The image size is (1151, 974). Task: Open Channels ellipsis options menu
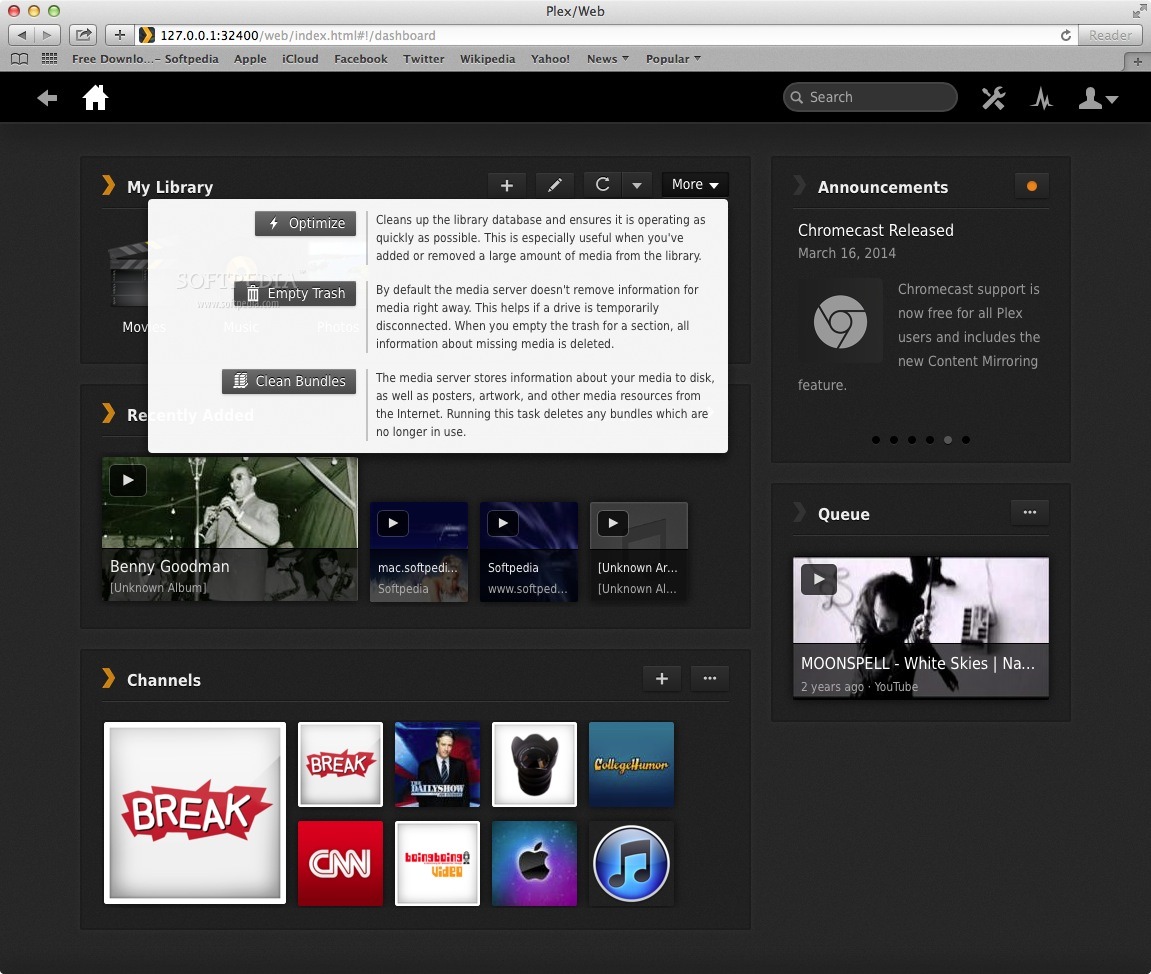pyautogui.click(x=710, y=679)
